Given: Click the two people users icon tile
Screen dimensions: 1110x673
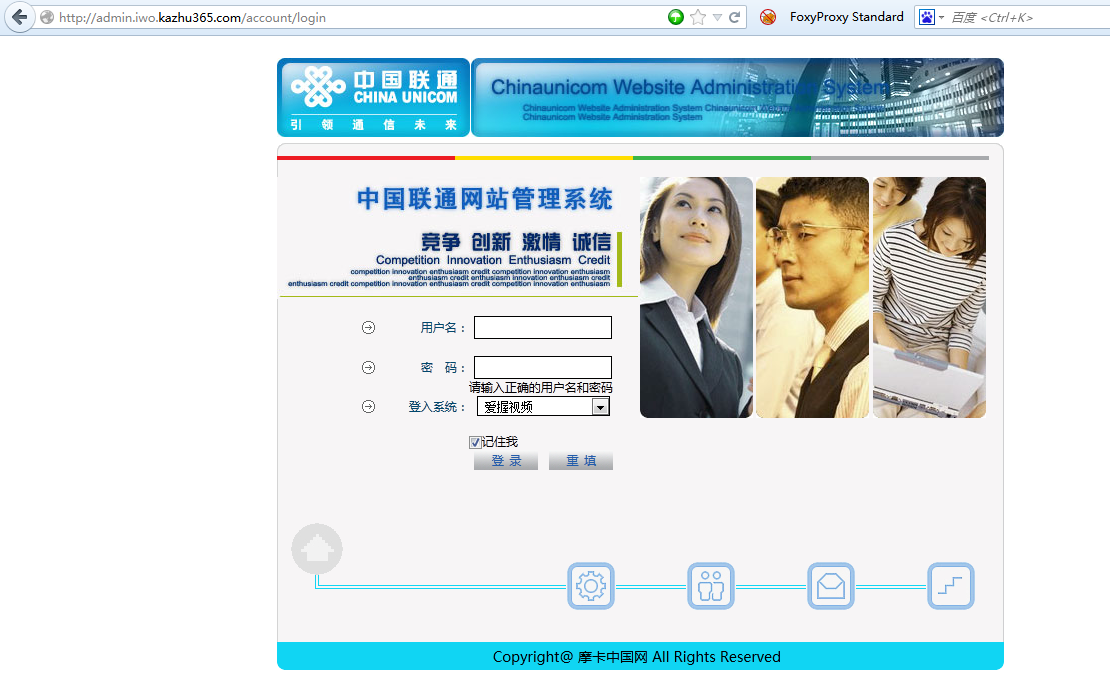Looking at the screenshot, I should (x=711, y=586).
